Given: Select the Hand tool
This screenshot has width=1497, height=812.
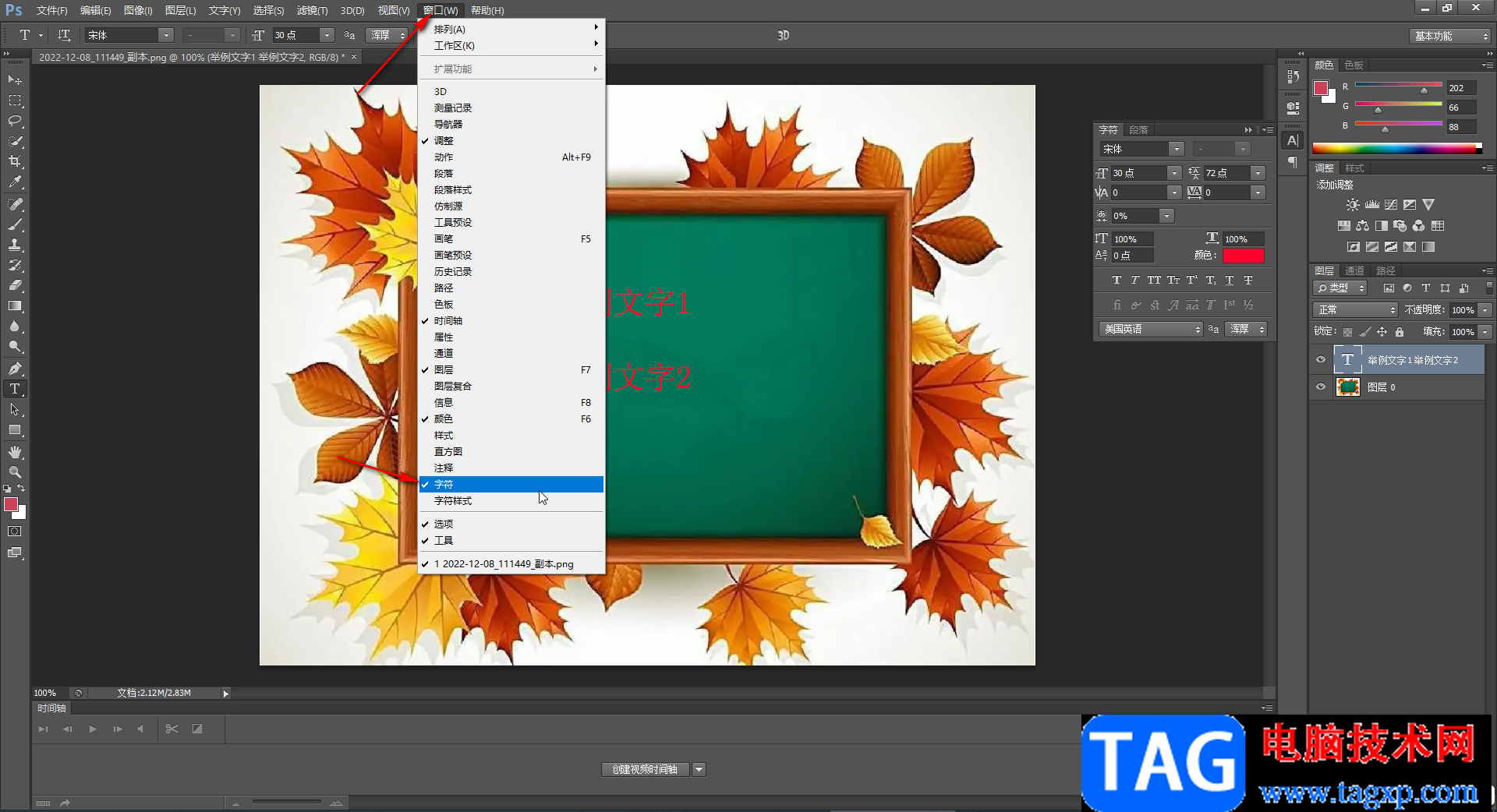Looking at the screenshot, I should [x=15, y=452].
